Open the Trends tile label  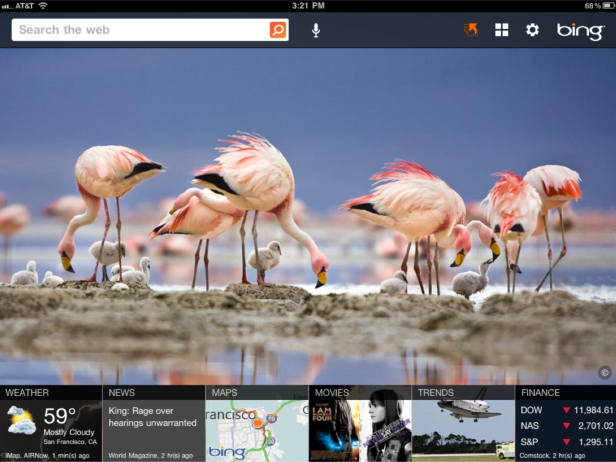pyautogui.click(x=435, y=393)
